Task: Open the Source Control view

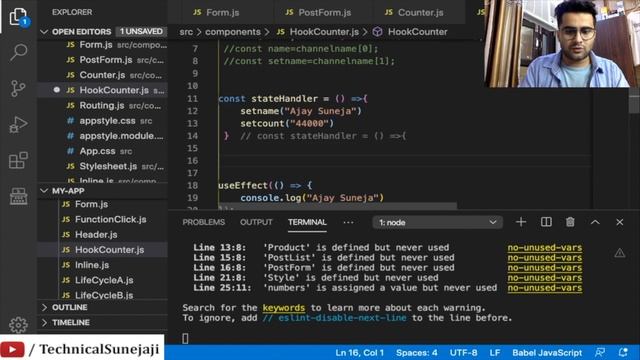Action: [18, 88]
